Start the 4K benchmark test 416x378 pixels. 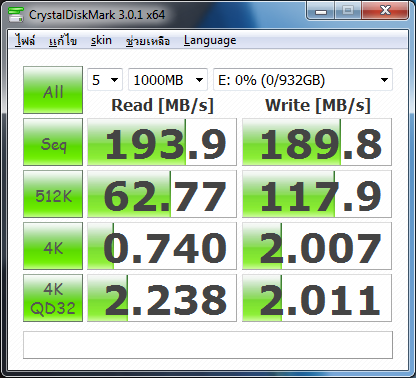(53, 246)
